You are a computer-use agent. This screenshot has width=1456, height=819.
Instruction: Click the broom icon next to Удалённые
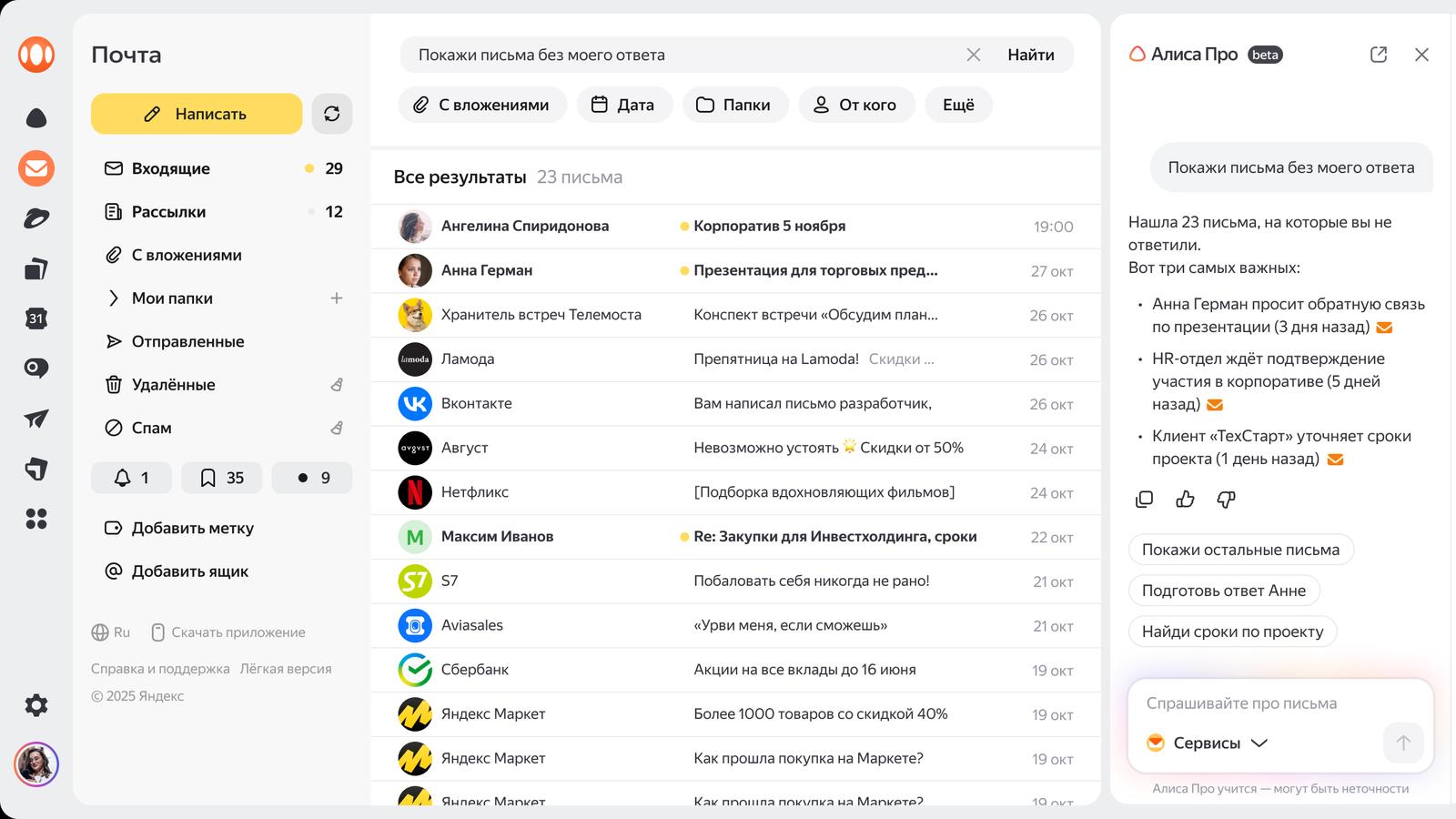[x=337, y=385]
